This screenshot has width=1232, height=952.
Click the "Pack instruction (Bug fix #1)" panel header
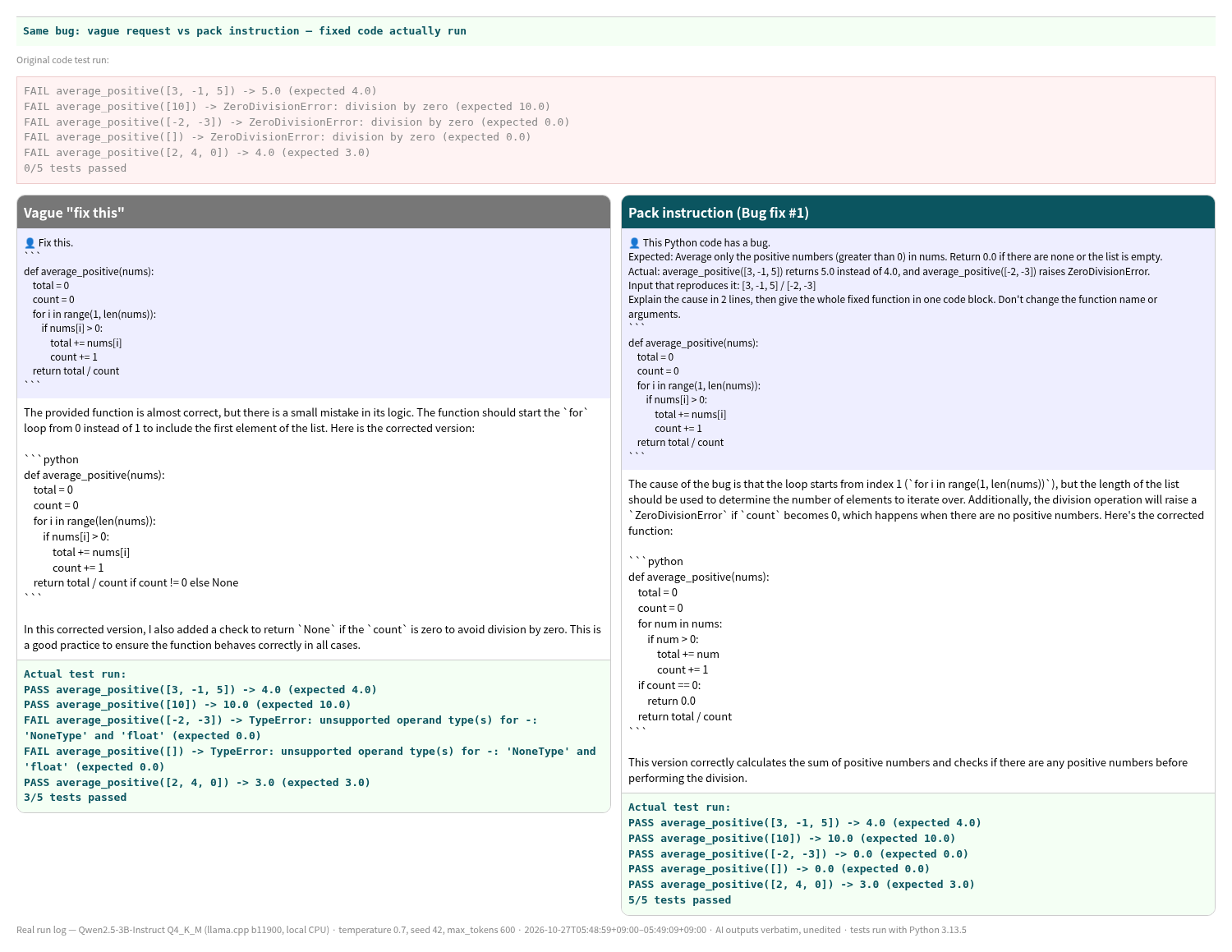click(x=918, y=213)
